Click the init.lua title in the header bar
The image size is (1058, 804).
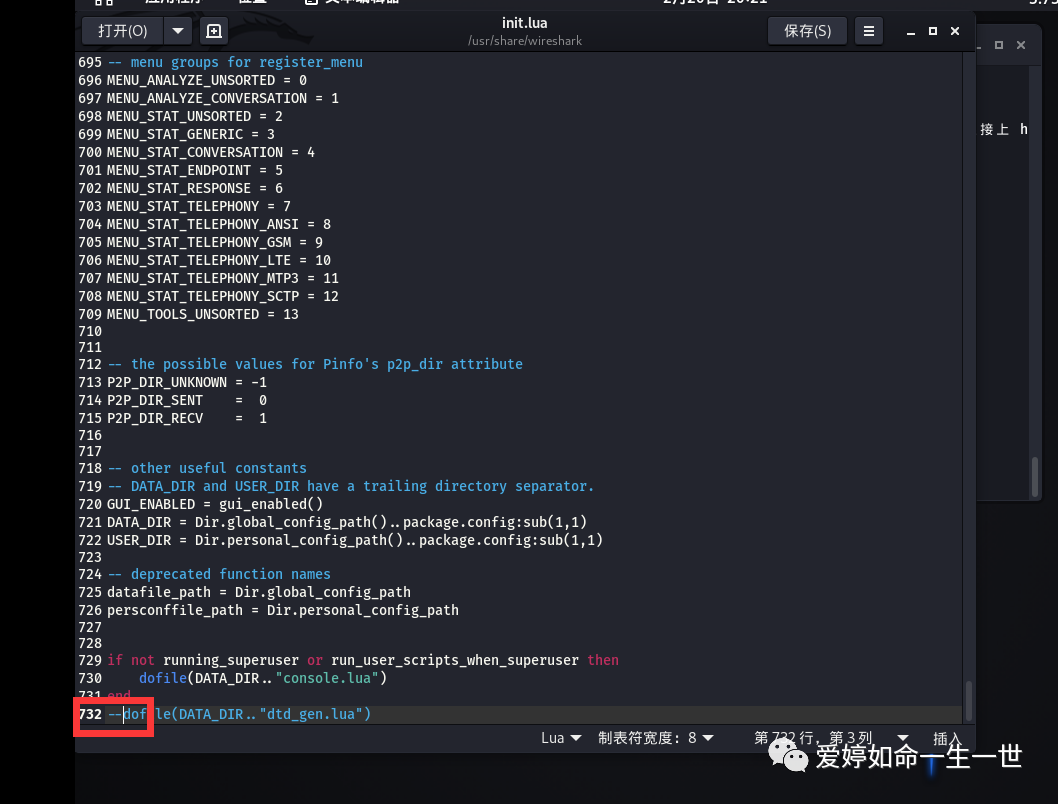click(x=524, y=23)
